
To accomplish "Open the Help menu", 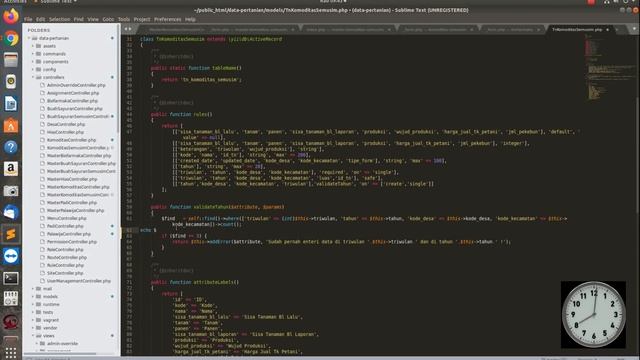I will coord(190,19).
